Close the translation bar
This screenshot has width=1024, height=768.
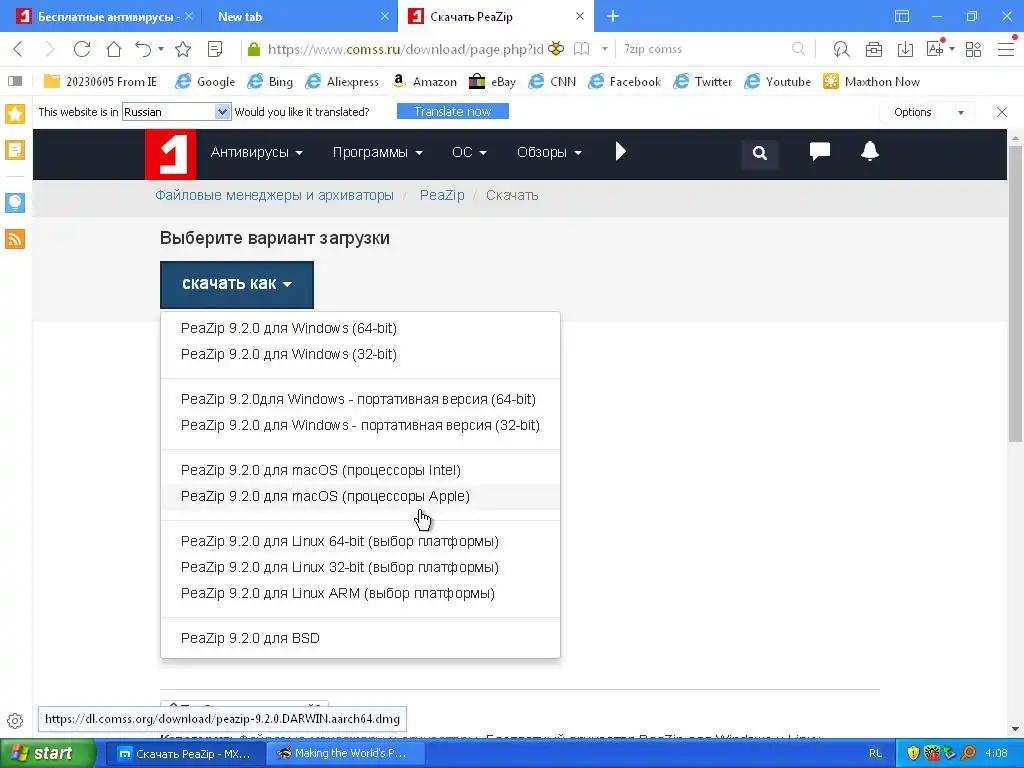click(x=1002, y=112)
